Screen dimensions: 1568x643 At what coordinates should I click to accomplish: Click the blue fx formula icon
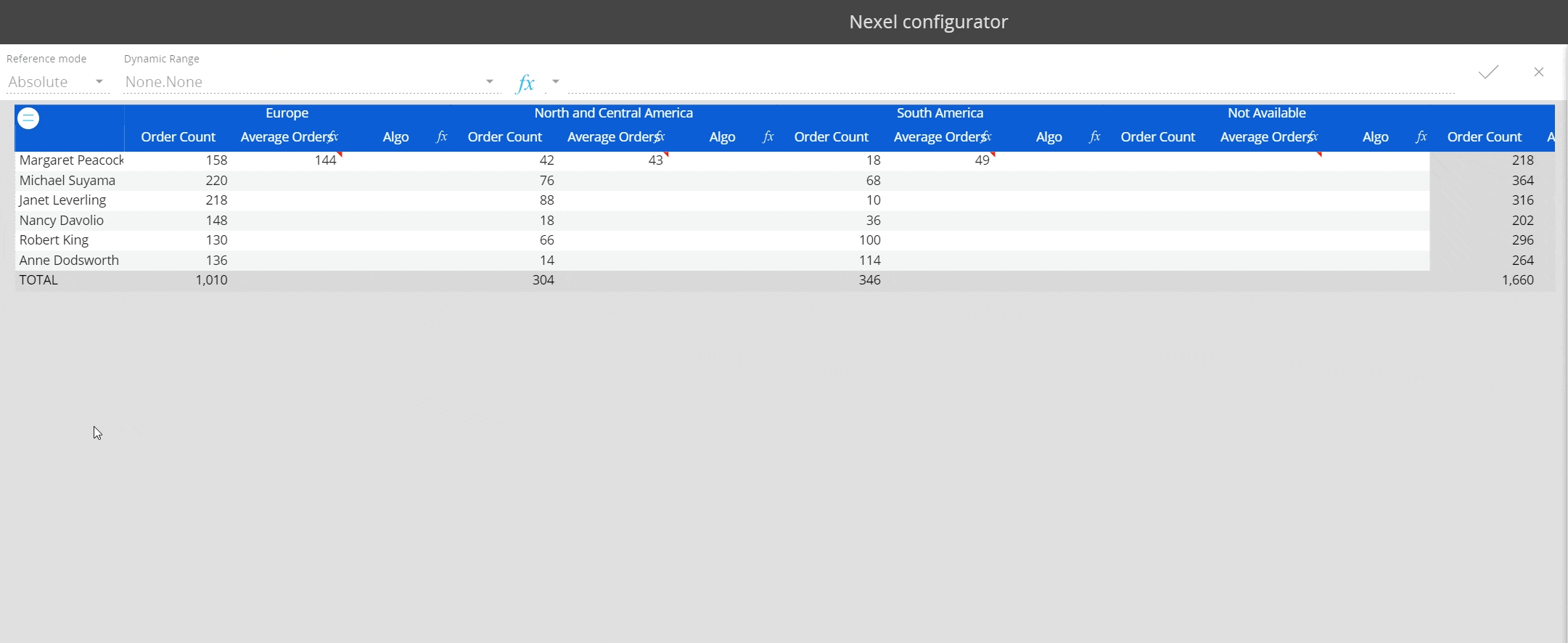tap(525, 83)
